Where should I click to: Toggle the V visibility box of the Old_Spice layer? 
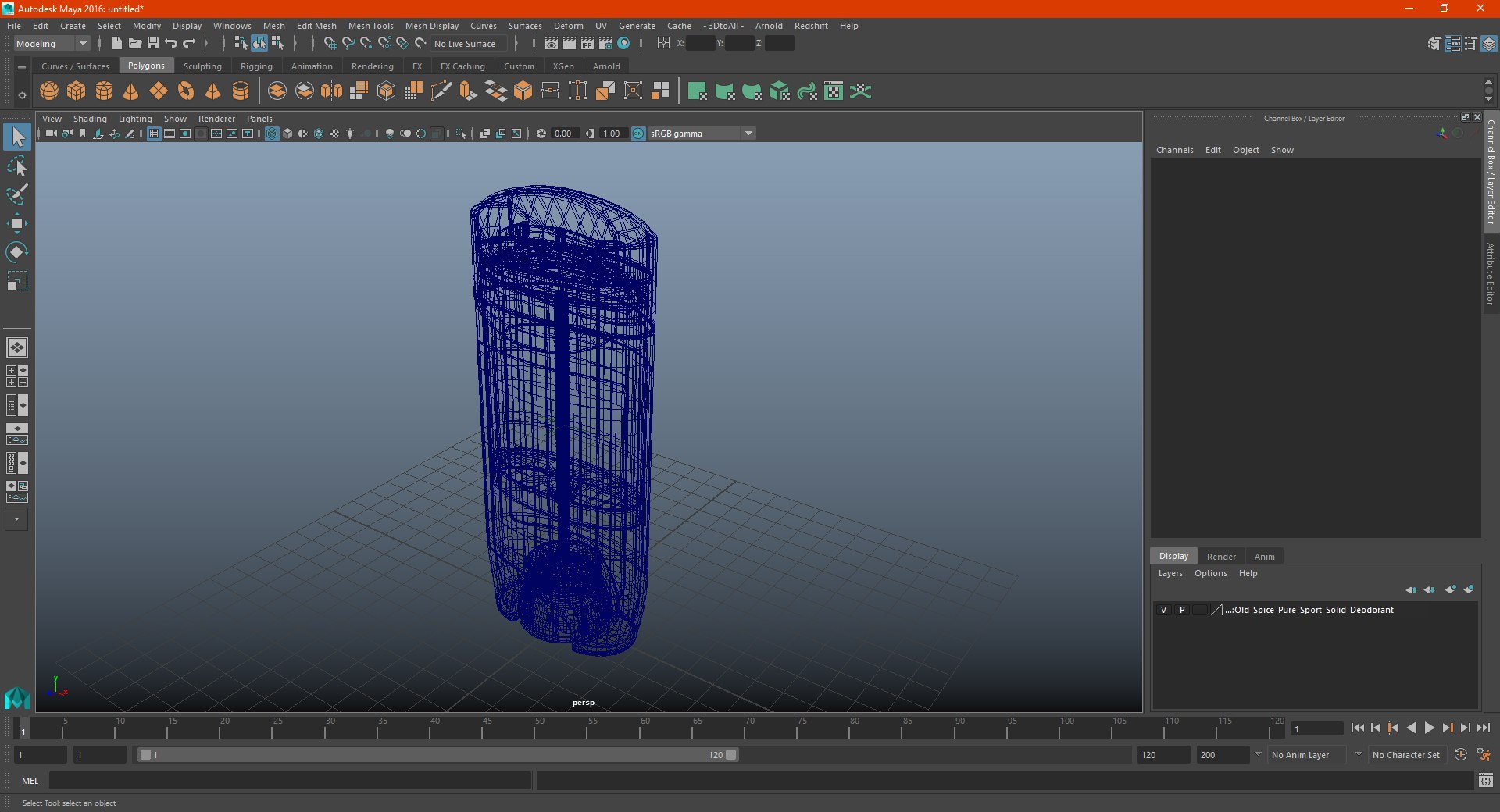click(1163, 610)
